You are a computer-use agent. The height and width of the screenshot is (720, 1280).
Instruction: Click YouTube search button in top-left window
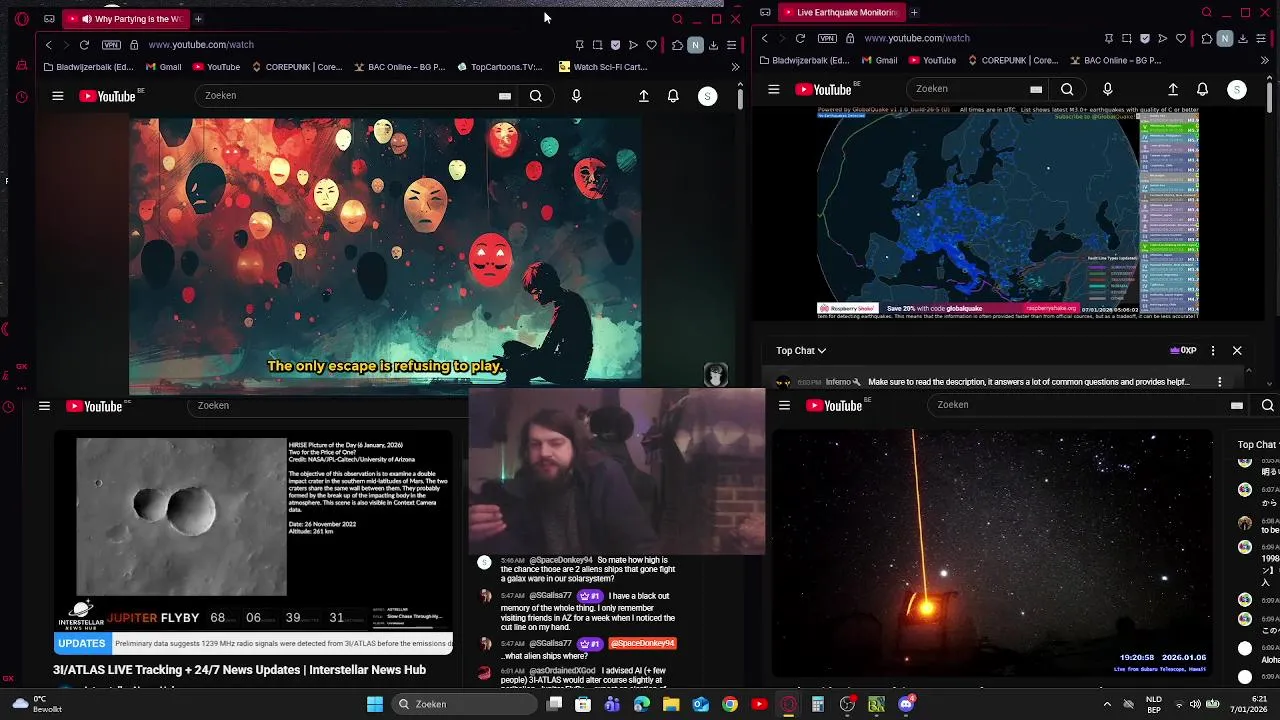tap(536, 96)
